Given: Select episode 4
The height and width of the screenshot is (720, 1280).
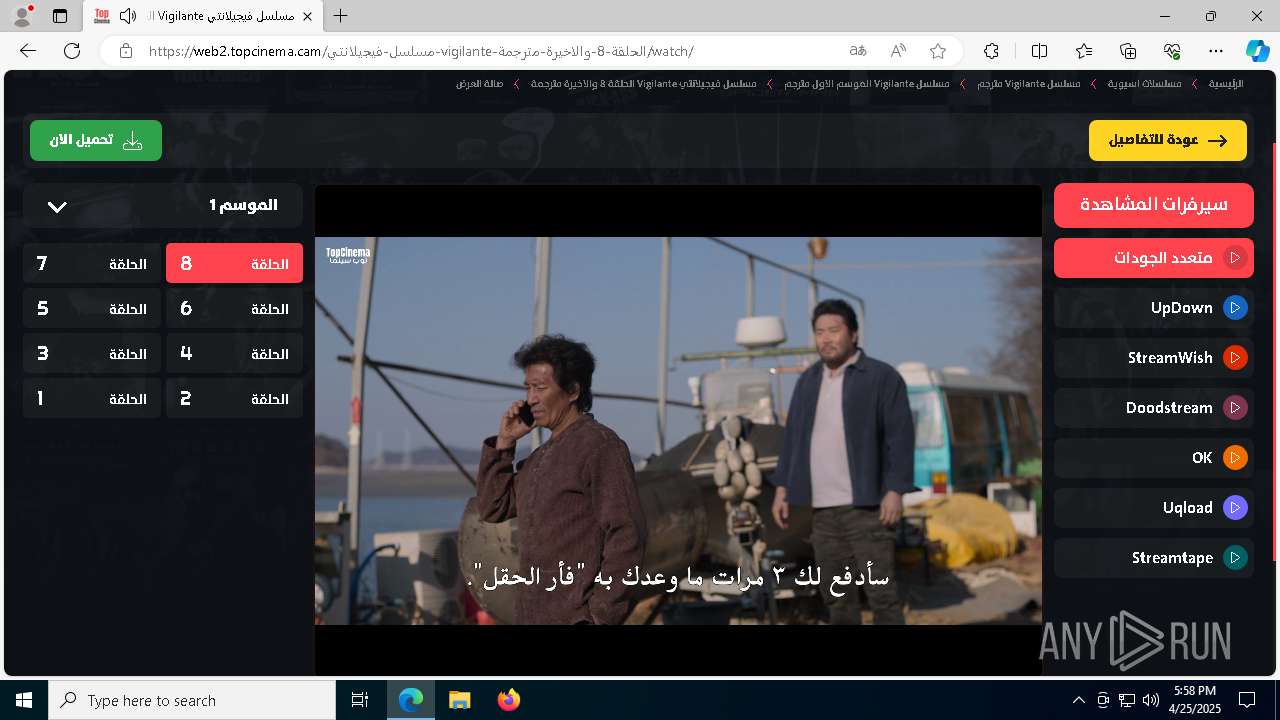Looking at the screenshot, I should (234, 354).
